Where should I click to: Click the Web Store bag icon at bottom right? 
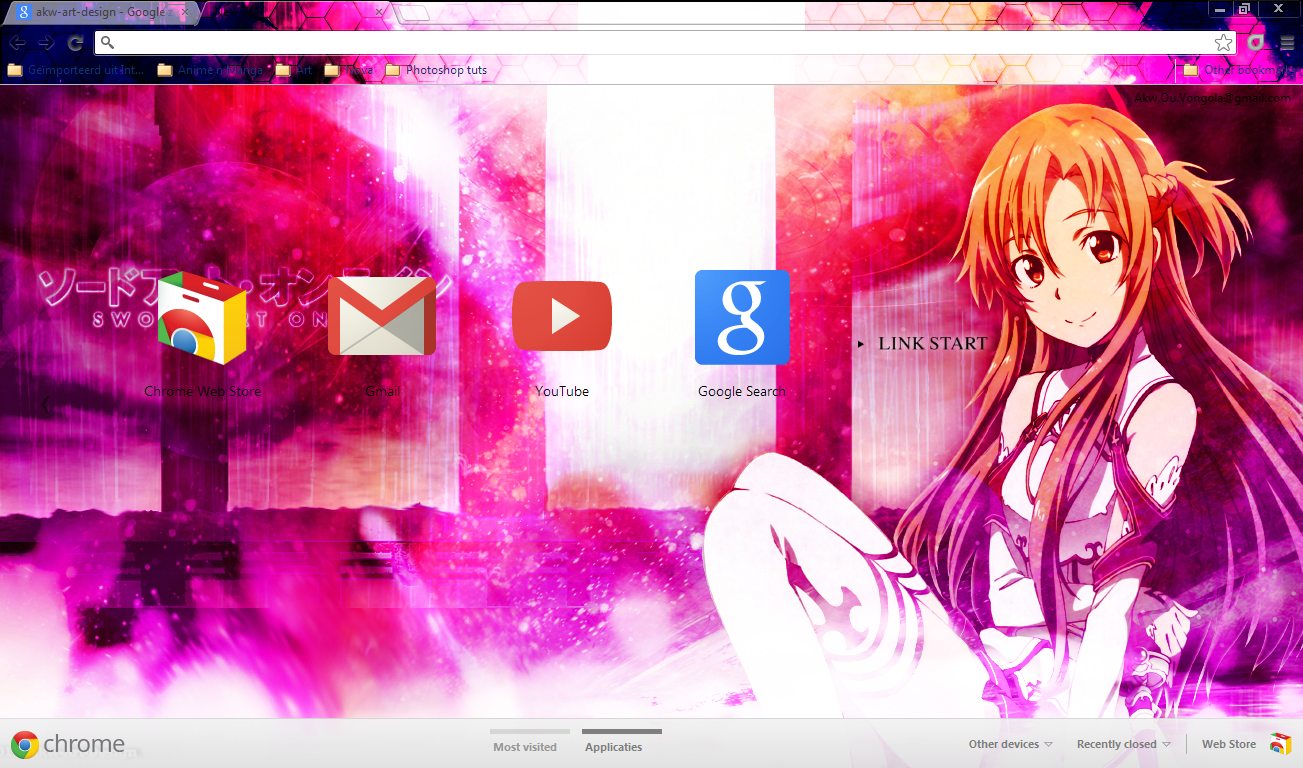(1281, 744)
